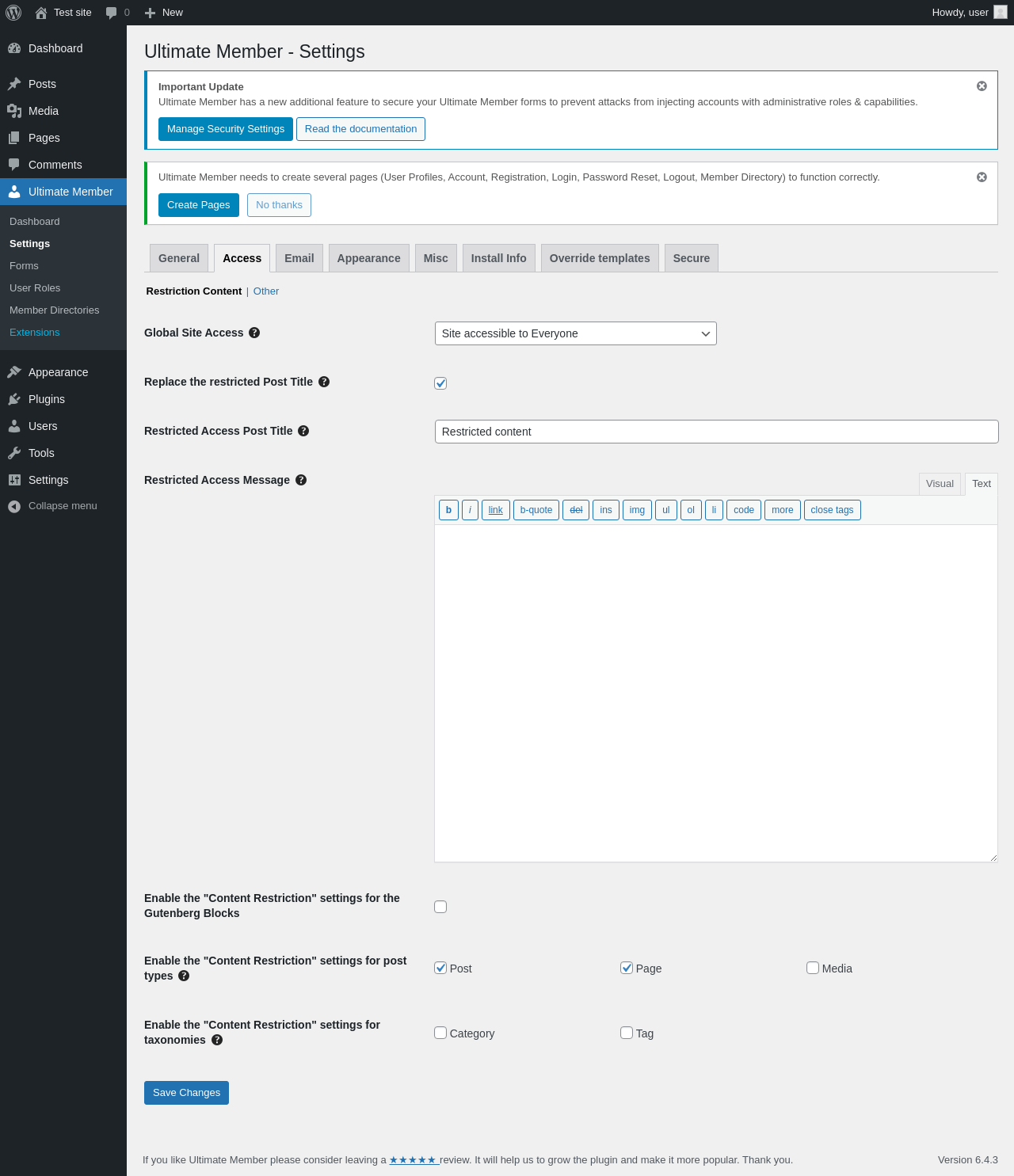Click Manage Security Settings button

click(x=226, y=129)
